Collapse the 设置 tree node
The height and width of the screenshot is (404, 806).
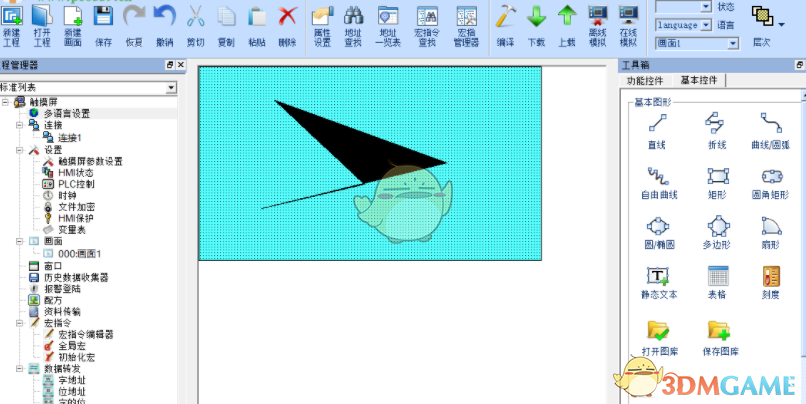pos(20,150)
